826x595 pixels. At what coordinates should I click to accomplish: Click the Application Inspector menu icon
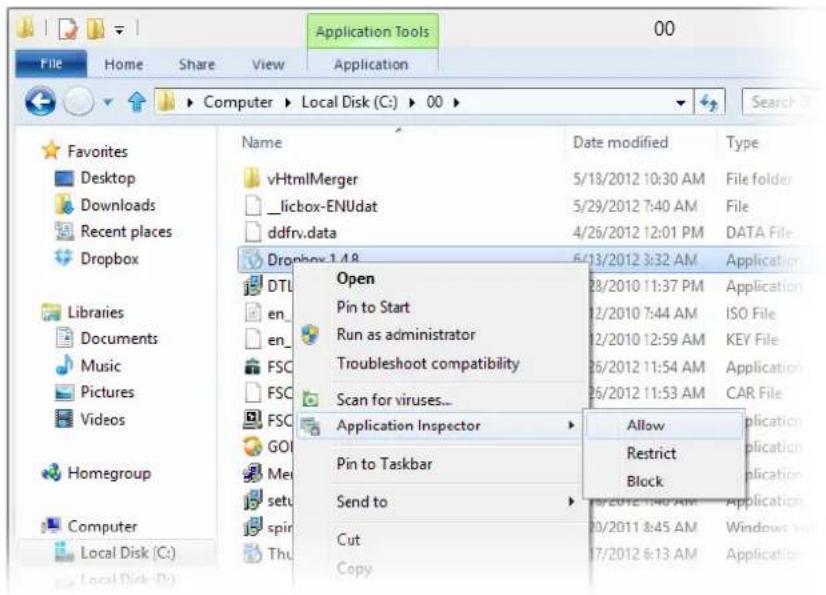(310, 426)
